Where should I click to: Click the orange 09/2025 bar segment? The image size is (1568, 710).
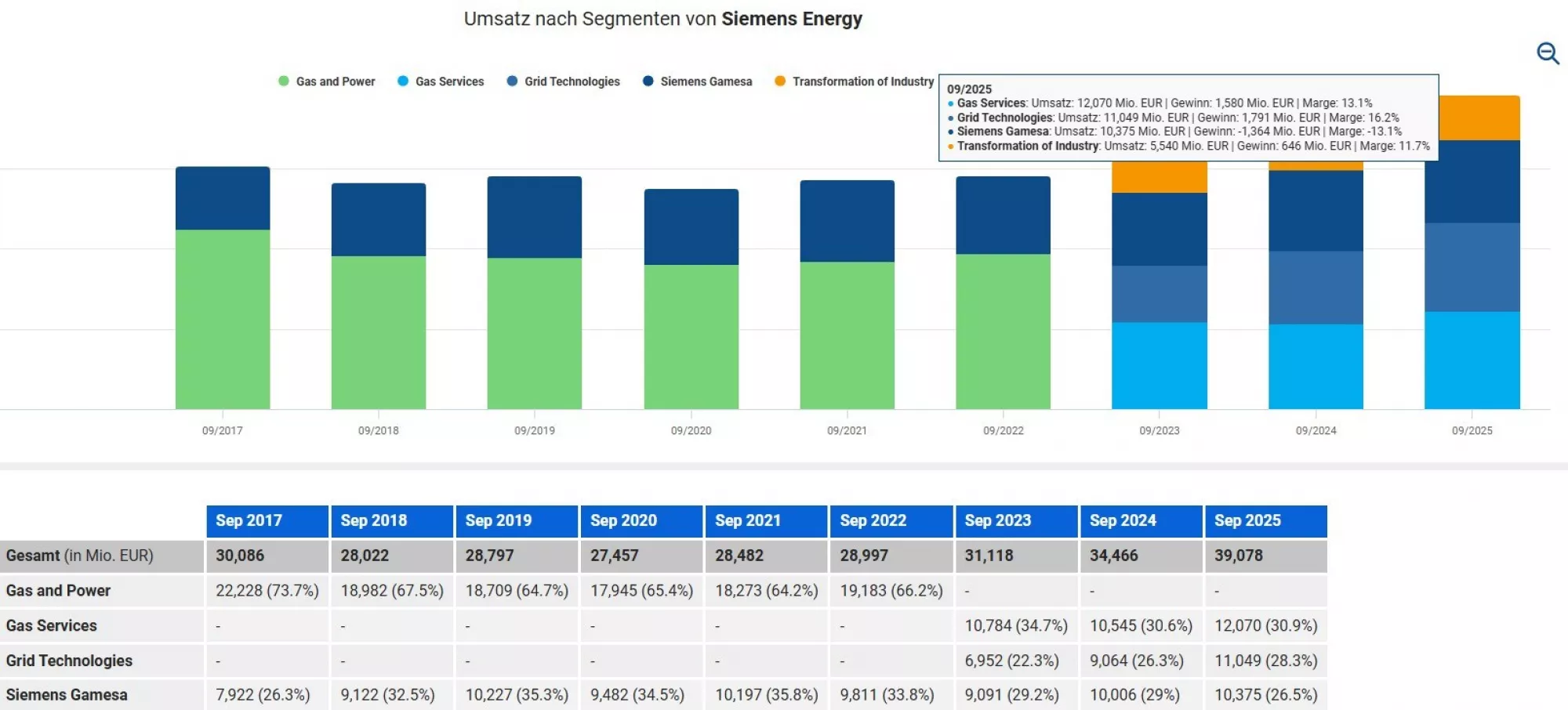(x=1479, y=118)
